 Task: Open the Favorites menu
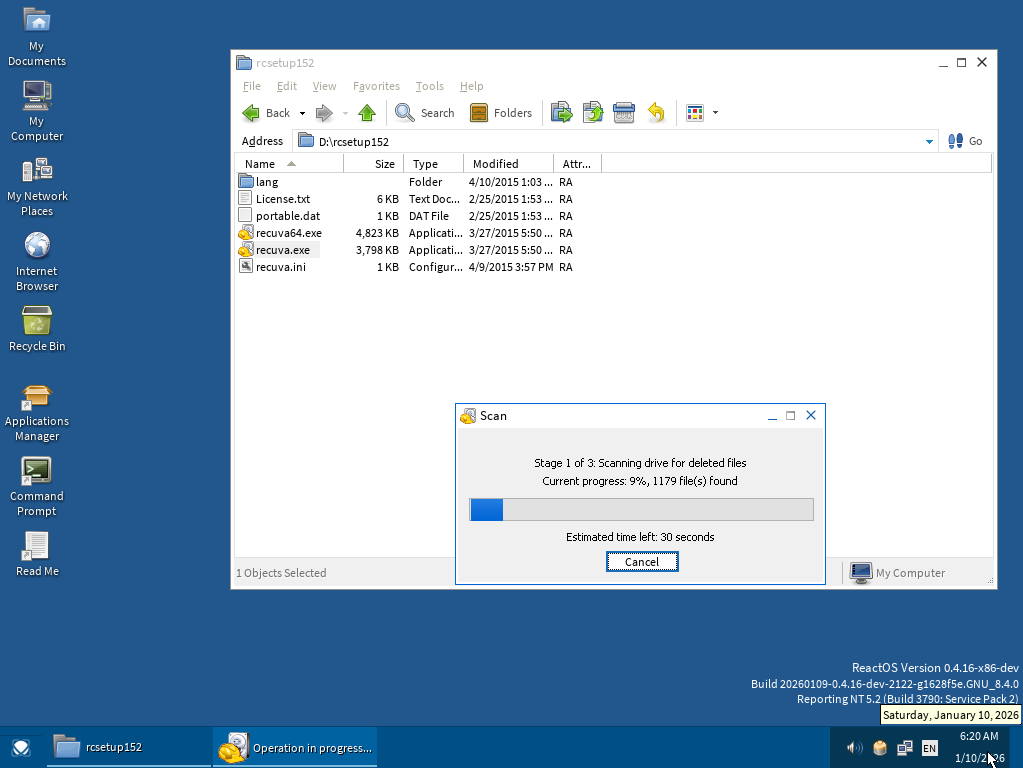376,86
